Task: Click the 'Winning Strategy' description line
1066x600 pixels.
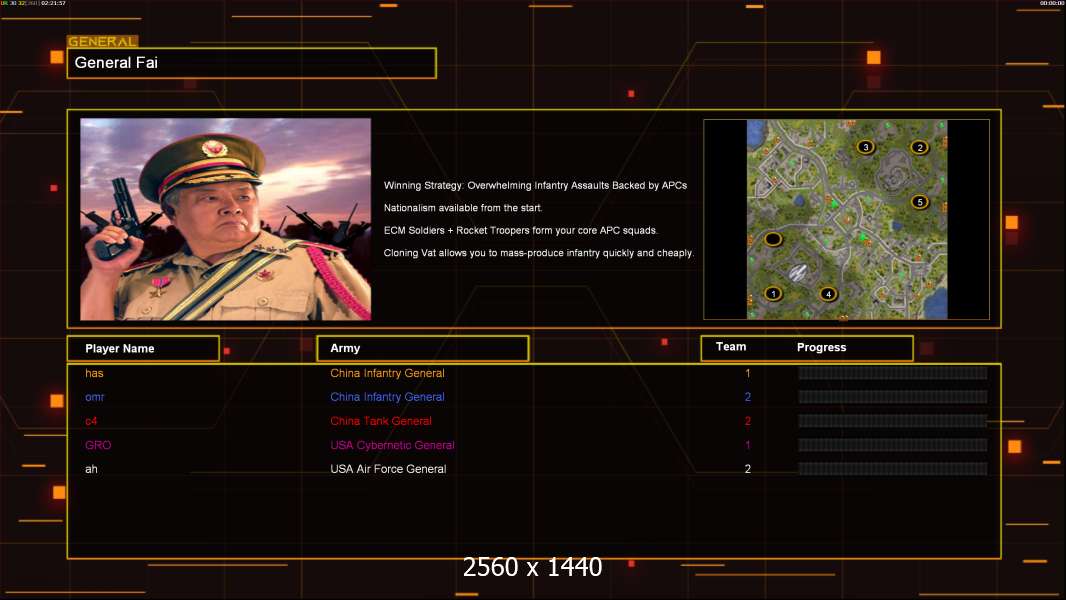Action: coord(535,186)
